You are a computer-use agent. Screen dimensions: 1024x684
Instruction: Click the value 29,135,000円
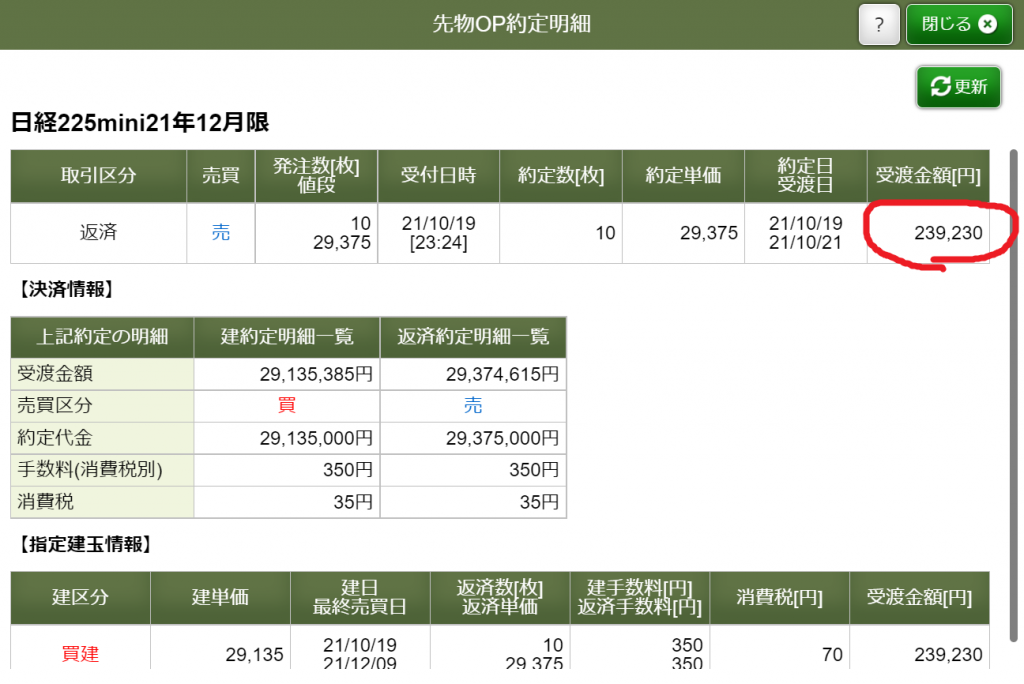click(x=316, y=438)
